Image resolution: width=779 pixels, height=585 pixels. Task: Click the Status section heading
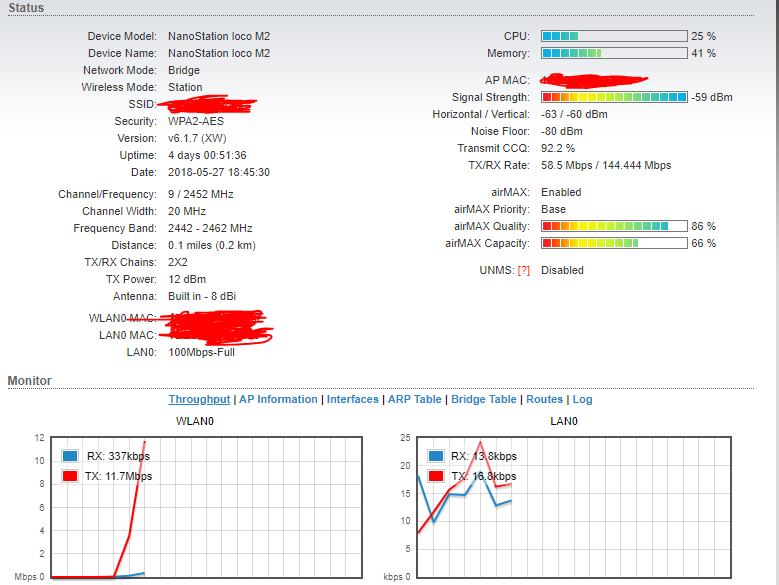pos(26,8)
